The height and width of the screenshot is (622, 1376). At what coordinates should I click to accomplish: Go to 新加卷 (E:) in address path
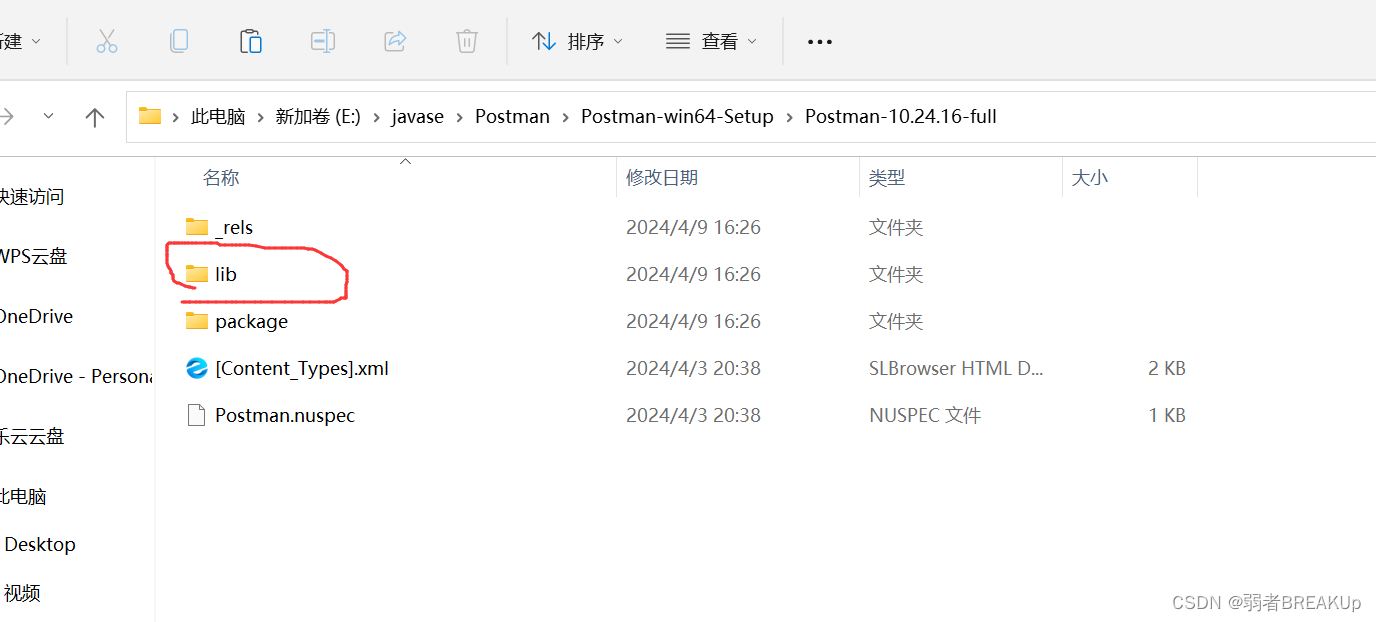click(x=318, y=117)
